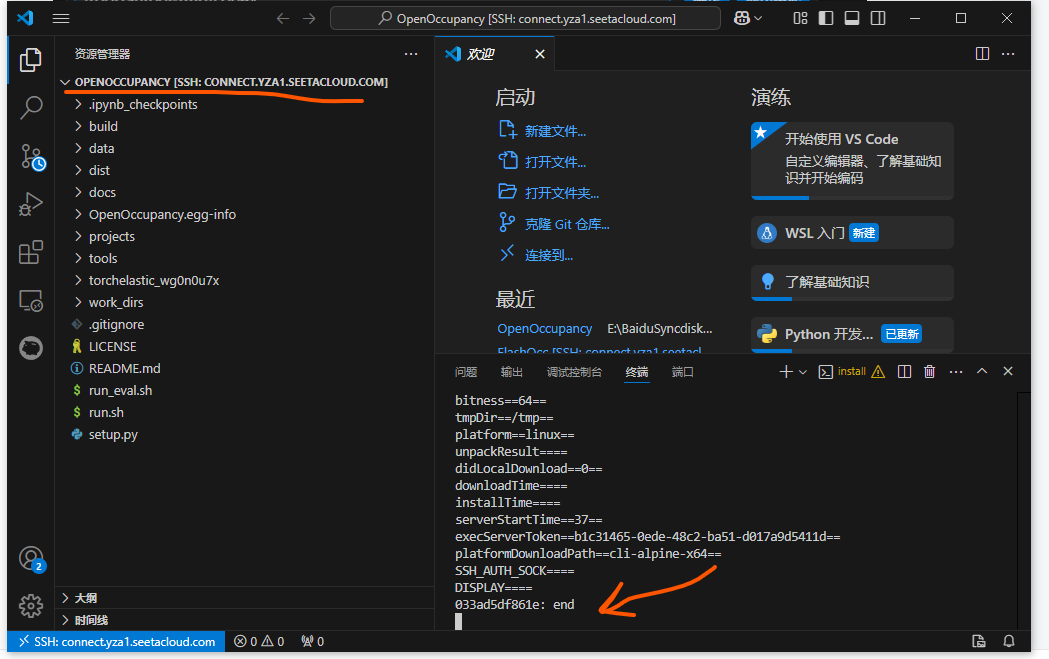Viewport: 1049px width, 659px height.
Task: Open setup.py in the explorer
Action: 113,434
